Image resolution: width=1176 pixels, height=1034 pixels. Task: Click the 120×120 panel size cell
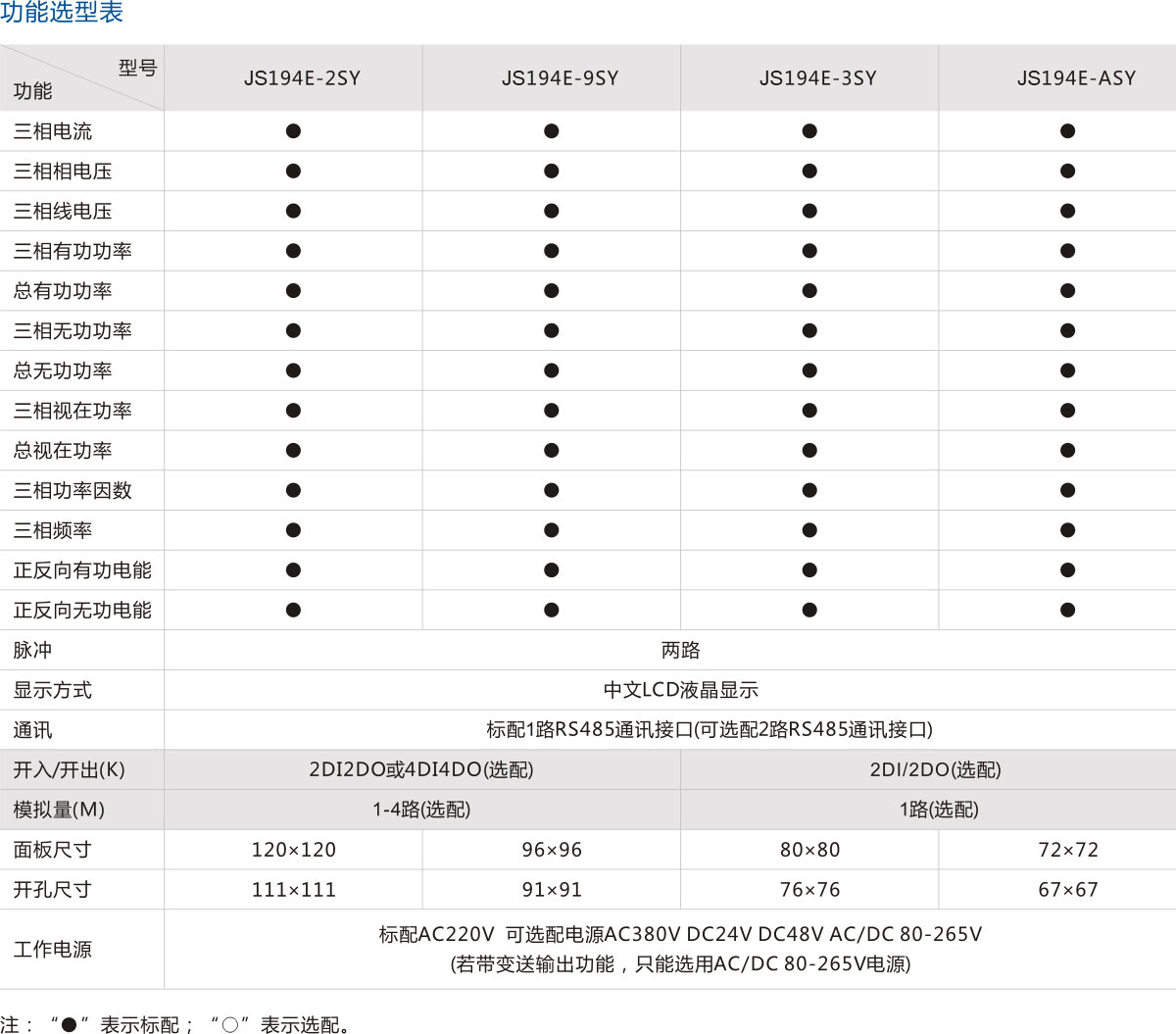click(x=293, y=850)
